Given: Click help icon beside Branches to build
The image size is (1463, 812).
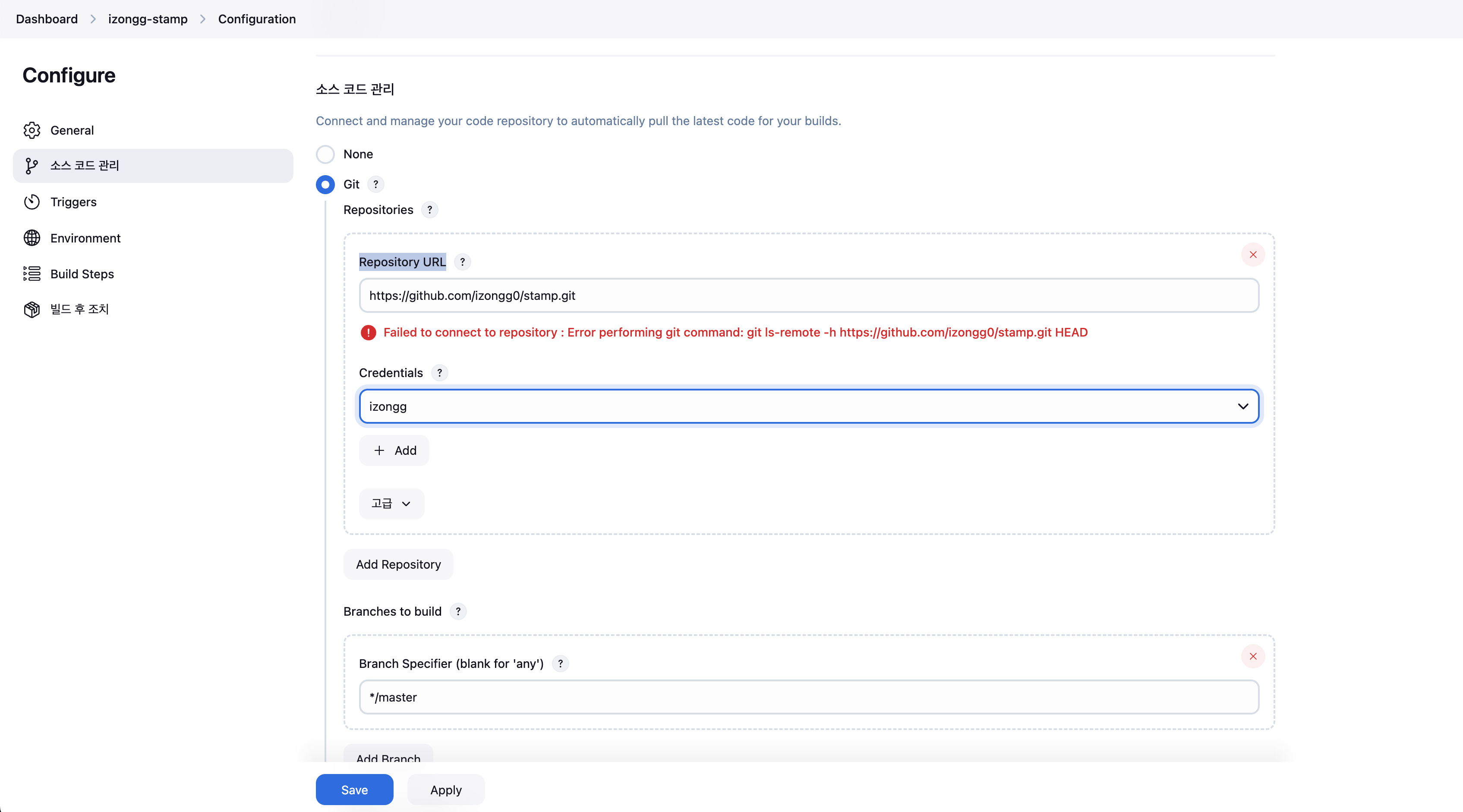Looking at the screenshot, I should click(x=458, y=611).
